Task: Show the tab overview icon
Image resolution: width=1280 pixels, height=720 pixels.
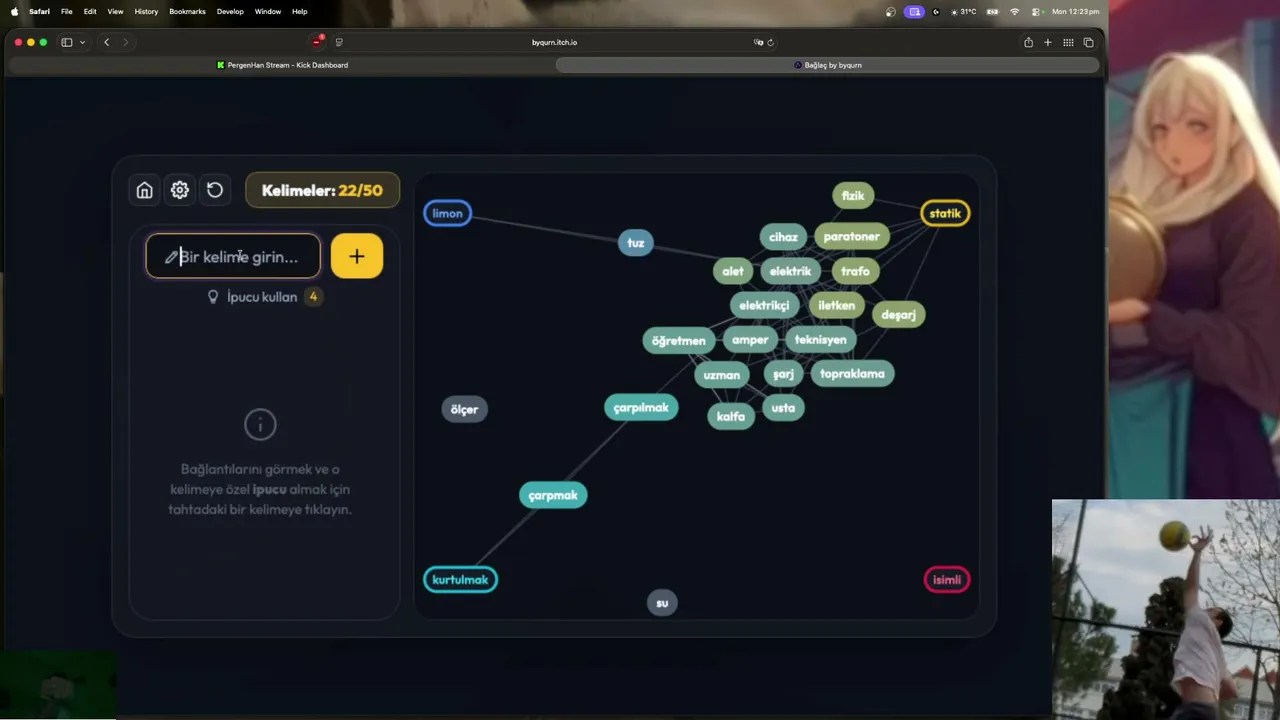Action: click(1088, 42)
